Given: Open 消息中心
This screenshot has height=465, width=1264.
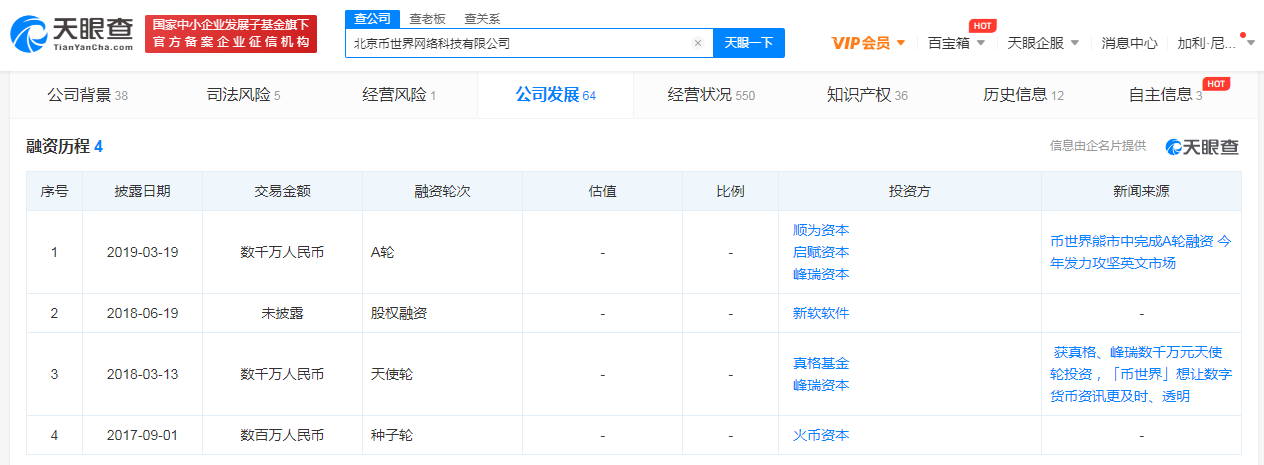Looking at the screenshot, I should [1129, 43].
